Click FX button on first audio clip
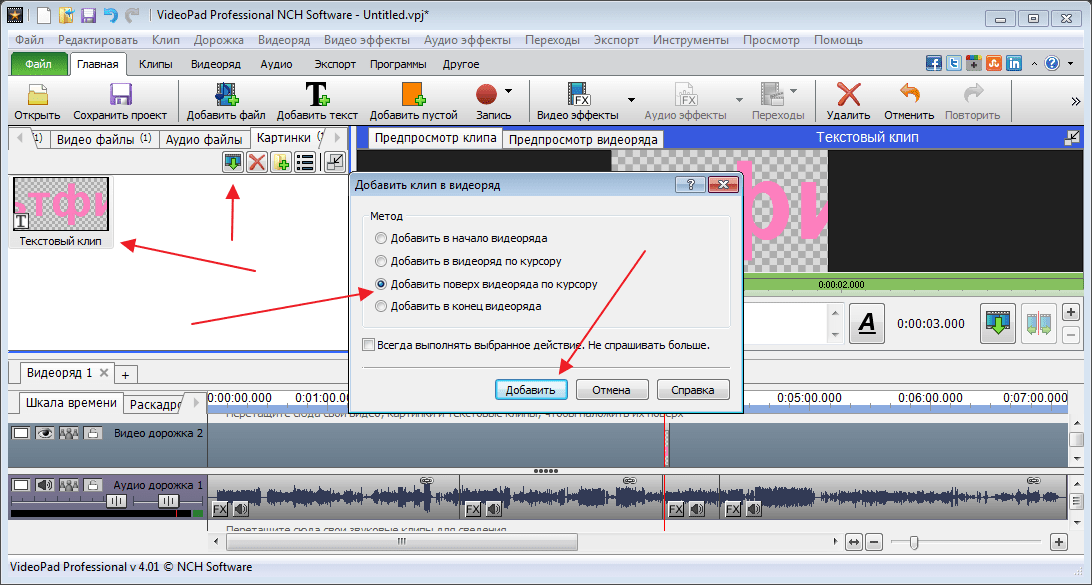Screen dimensions: 1092x585 point(219,510)
